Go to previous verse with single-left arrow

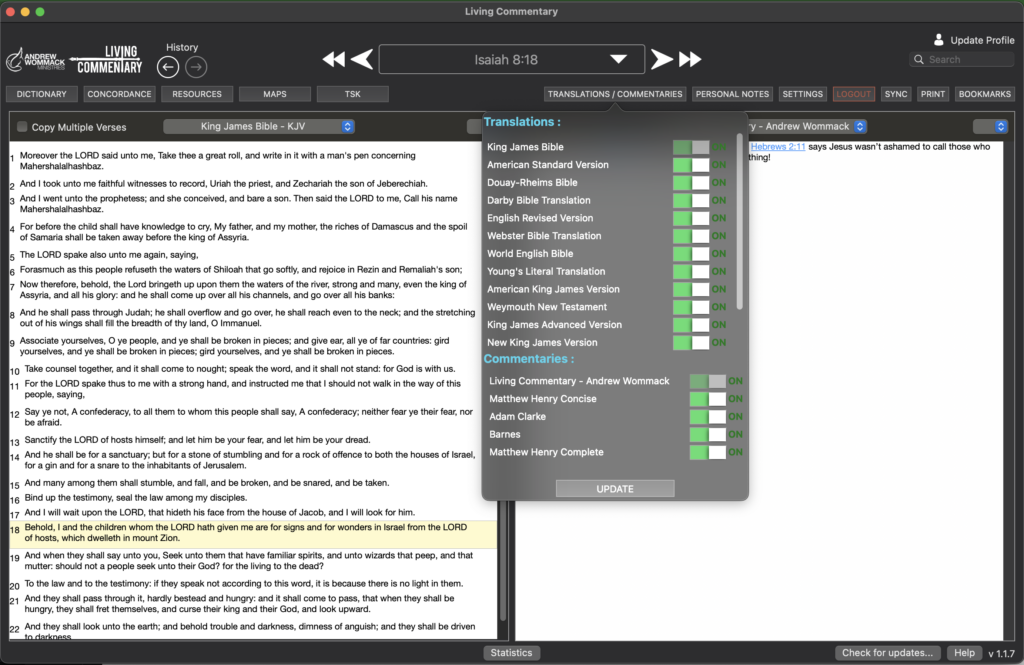(362, 59)
